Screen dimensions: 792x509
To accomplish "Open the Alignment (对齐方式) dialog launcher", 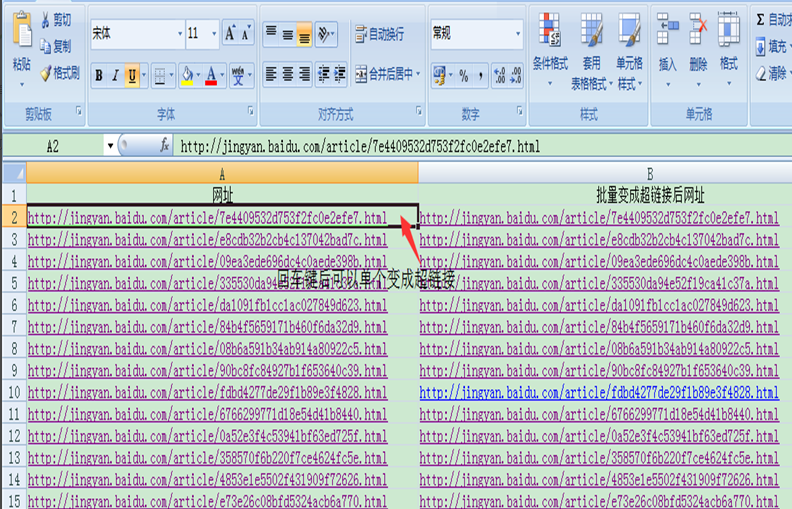I will [419, 110].
